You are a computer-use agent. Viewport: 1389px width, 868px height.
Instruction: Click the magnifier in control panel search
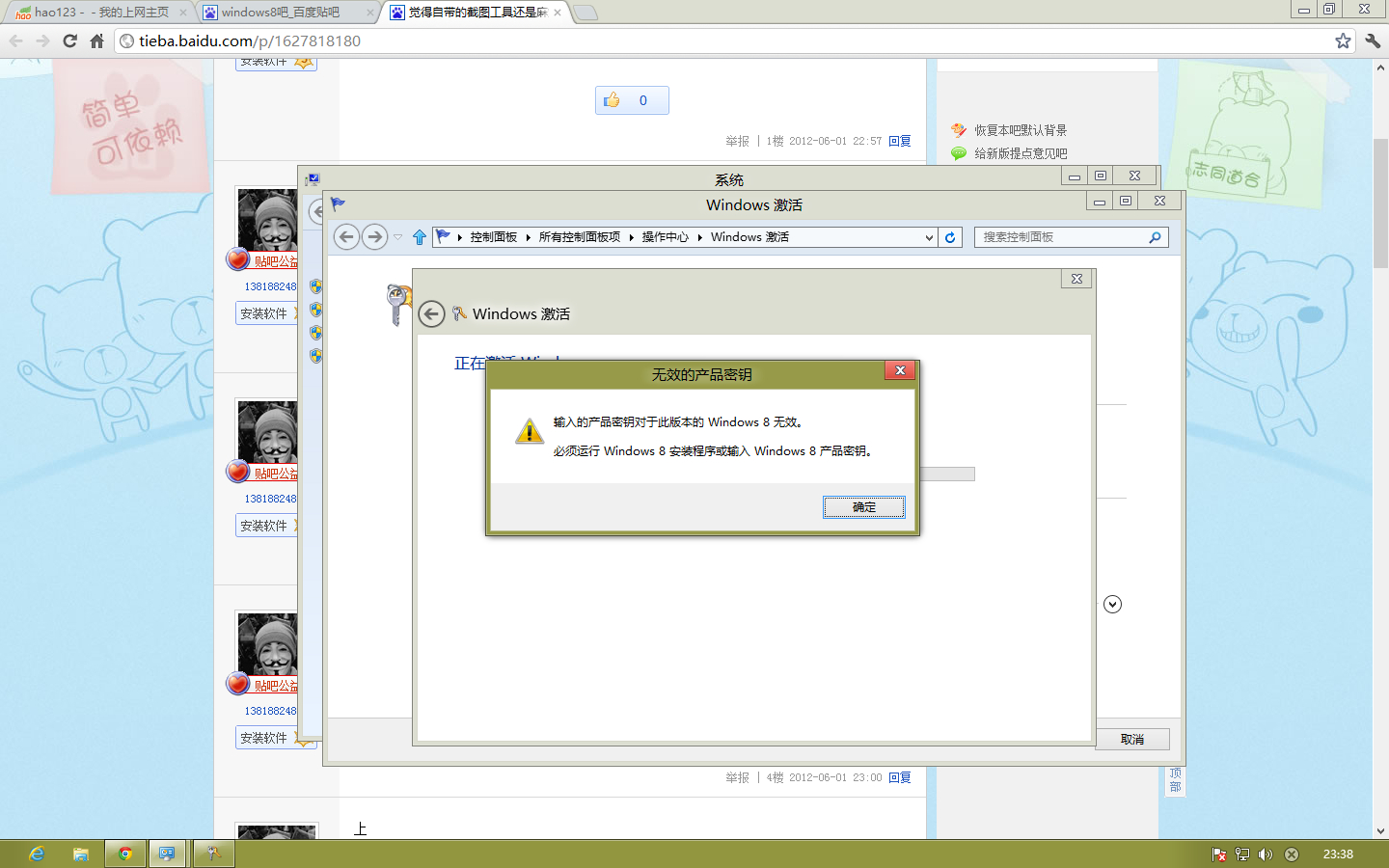[1155, 237]
